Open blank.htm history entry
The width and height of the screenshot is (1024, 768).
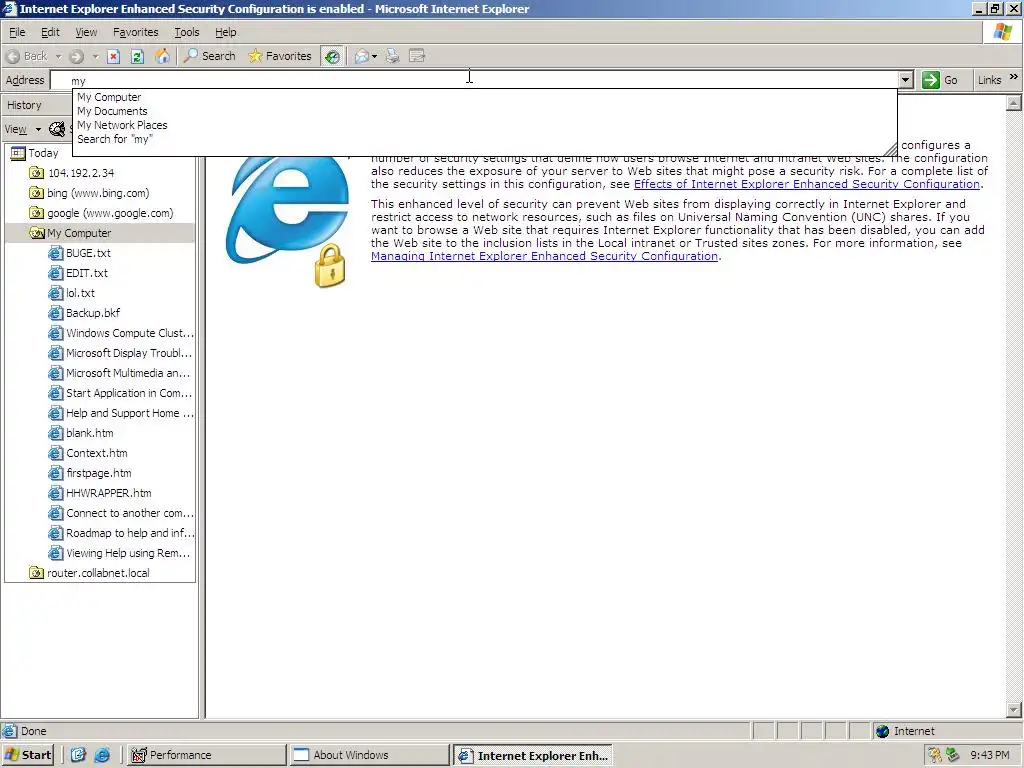coord(82,433)
